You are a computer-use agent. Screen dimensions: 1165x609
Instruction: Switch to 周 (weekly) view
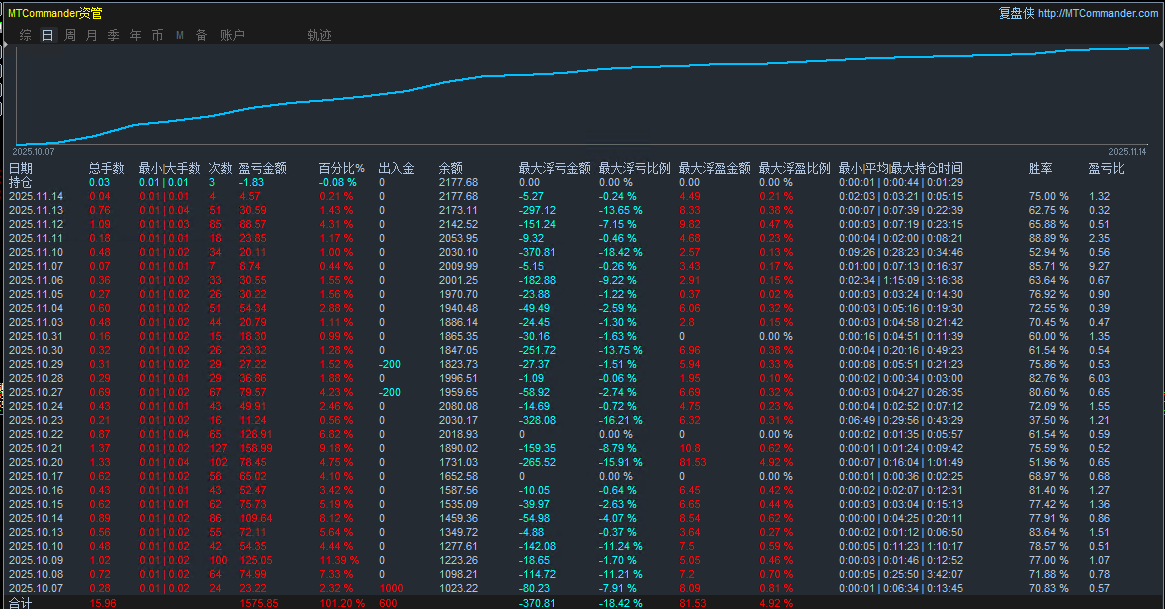68,34
